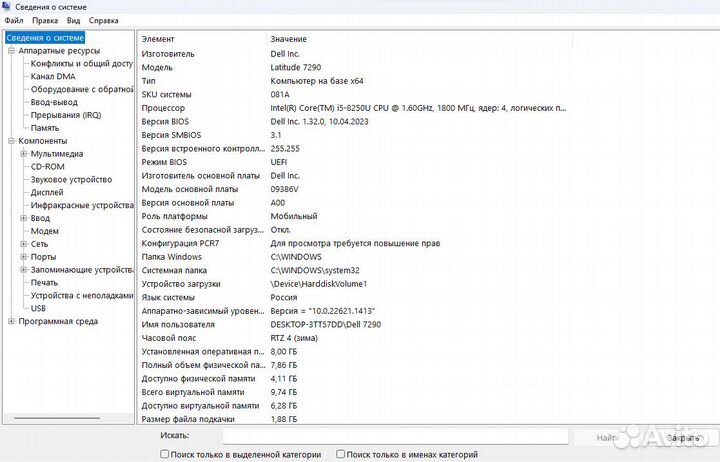720x462 pixels.
Task: Open the Вид menu
Action: pos(73,21)
